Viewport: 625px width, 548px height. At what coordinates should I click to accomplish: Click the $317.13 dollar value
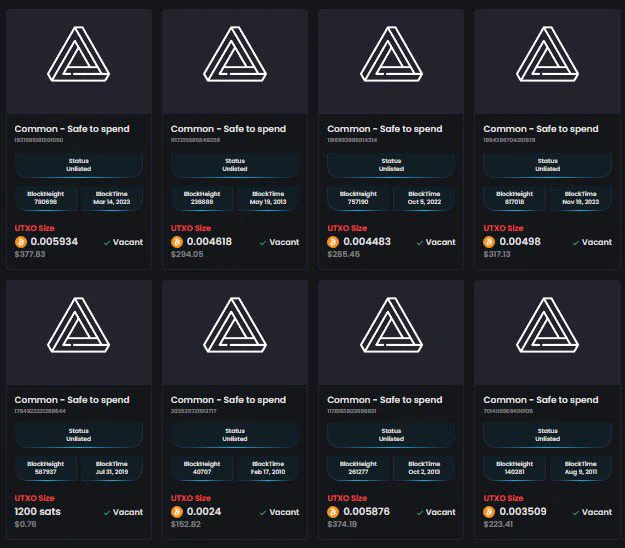pos(497,254)
